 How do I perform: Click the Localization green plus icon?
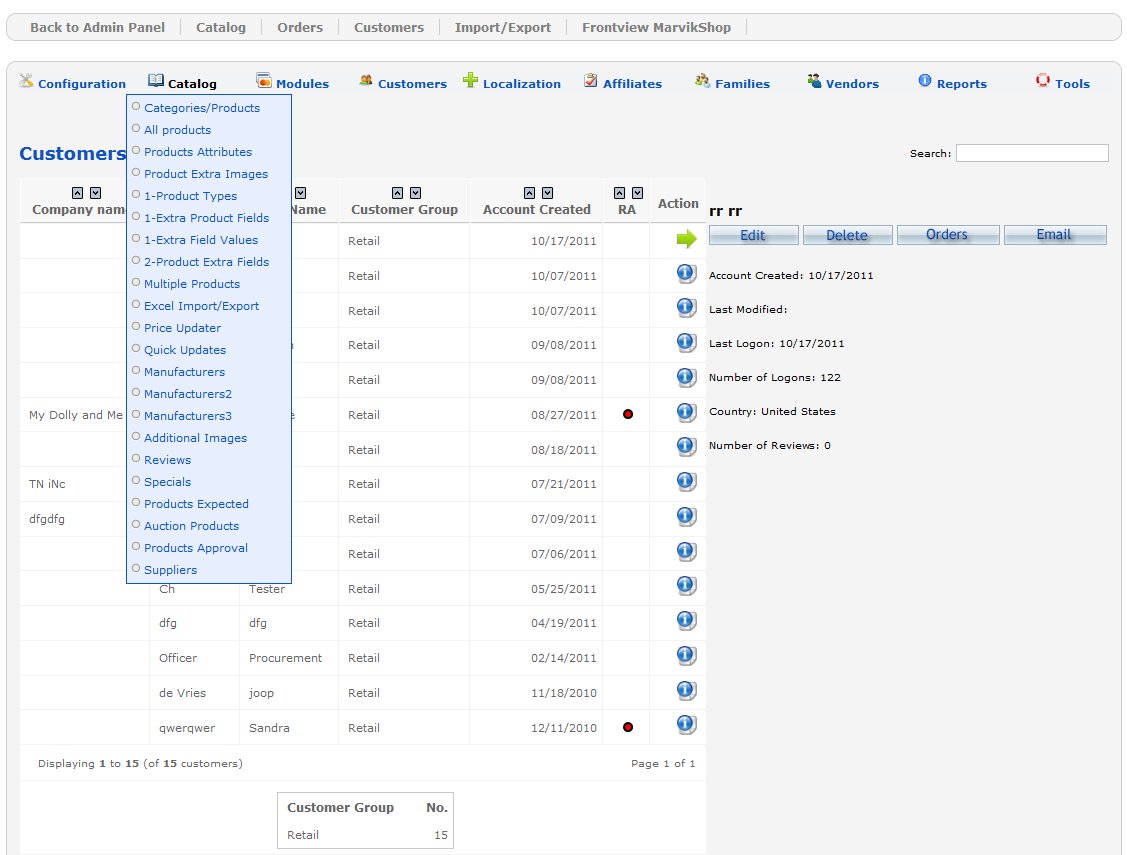point(470,80)
